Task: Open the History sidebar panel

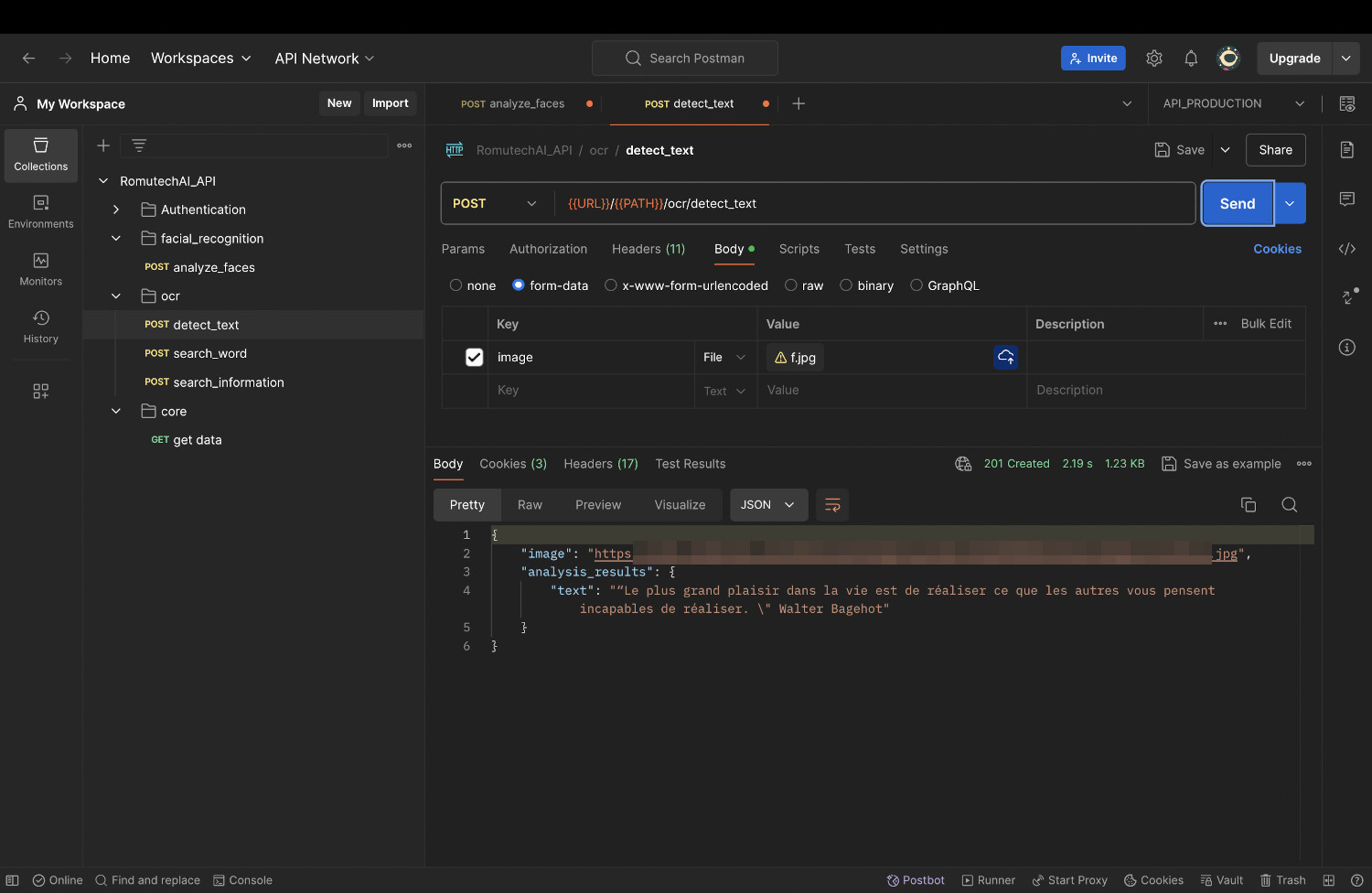Action: point(41,327)
